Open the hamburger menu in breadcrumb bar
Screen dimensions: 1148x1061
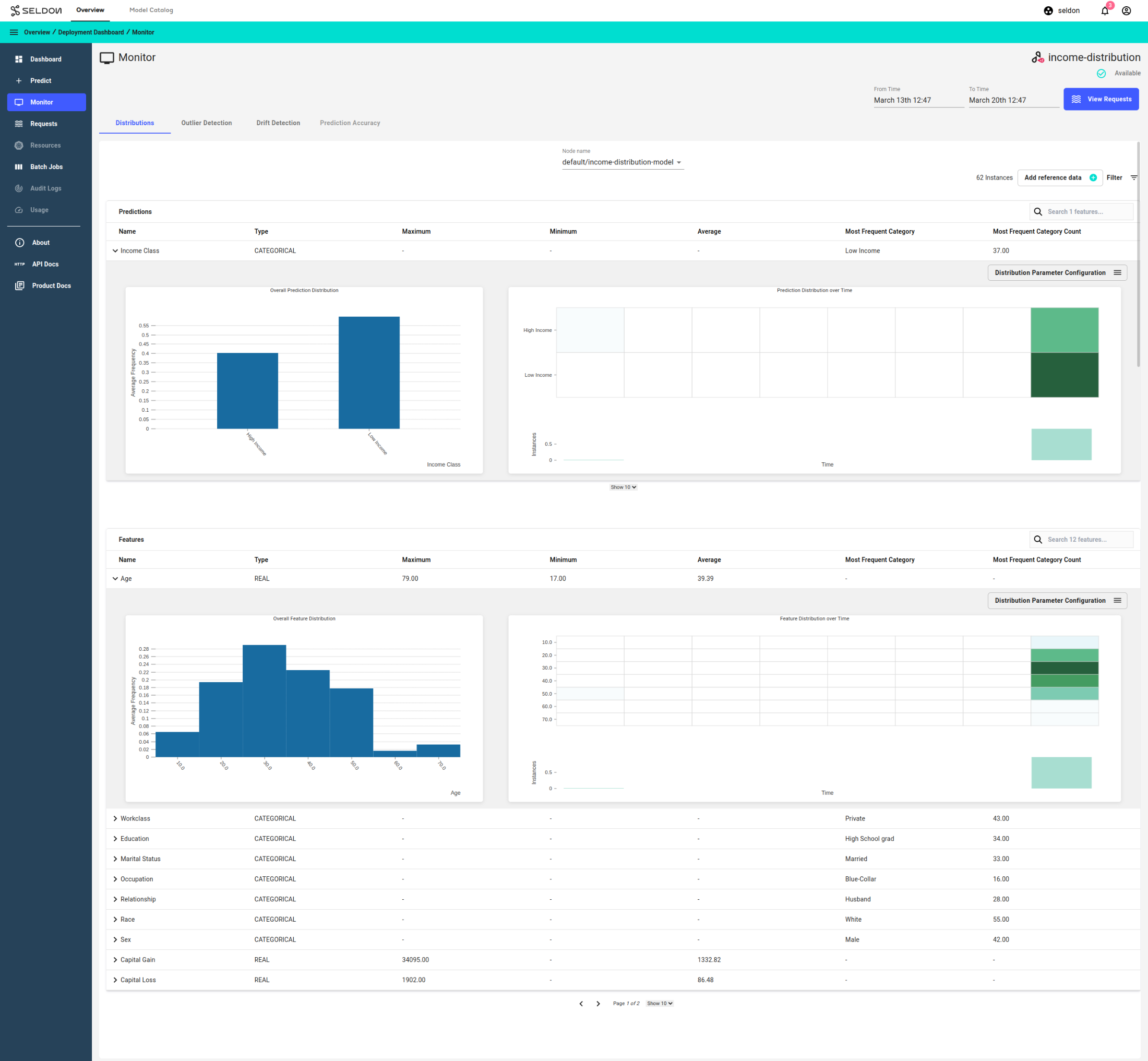pyautogui.click(x=14, y=32)
